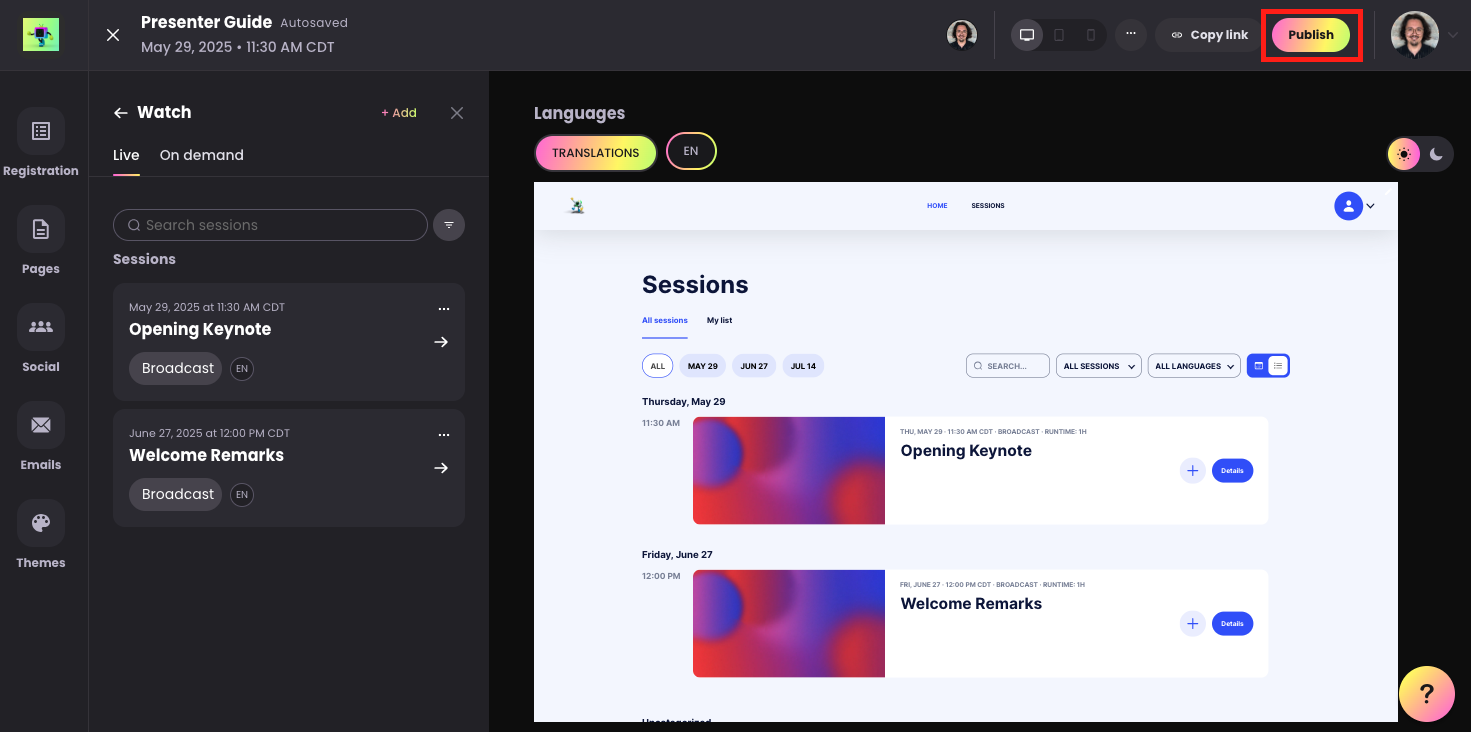Switch preview to list view
The image size is (1471, 732).
1278,366
